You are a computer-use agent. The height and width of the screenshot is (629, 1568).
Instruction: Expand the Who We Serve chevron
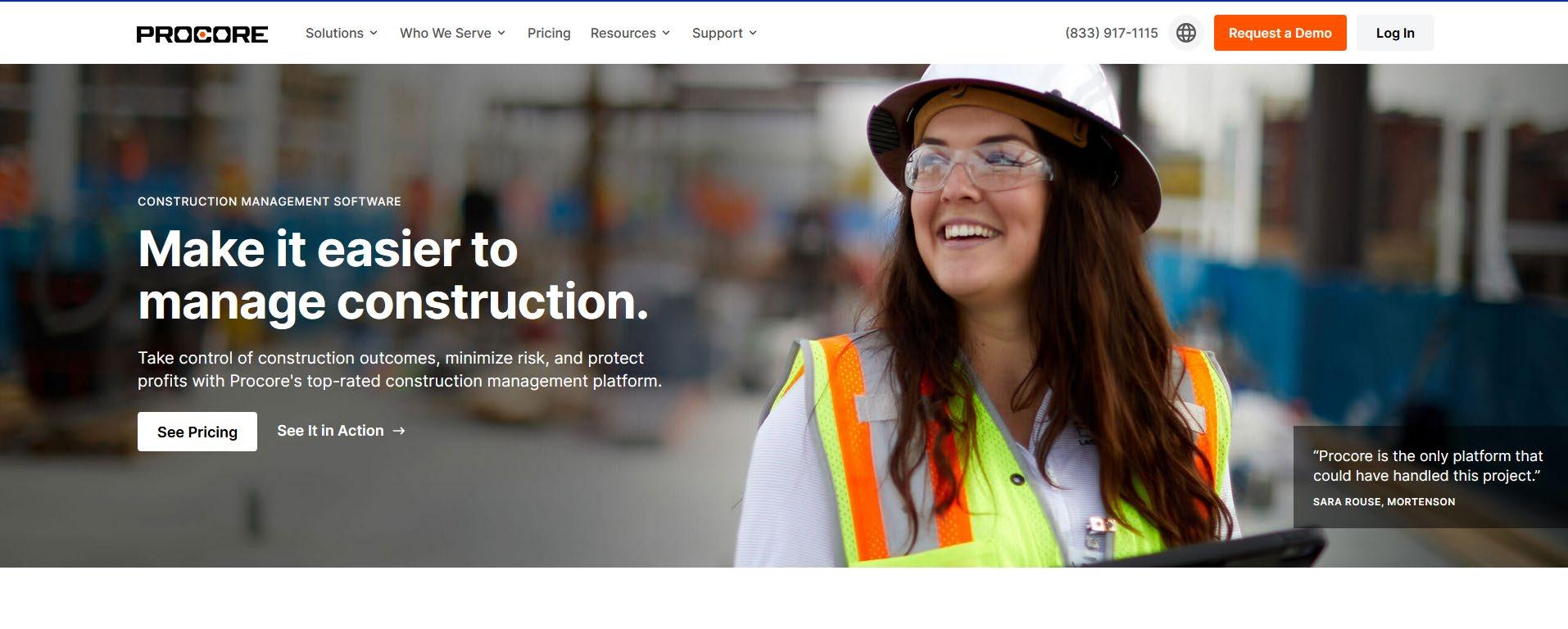pos(501,34)
